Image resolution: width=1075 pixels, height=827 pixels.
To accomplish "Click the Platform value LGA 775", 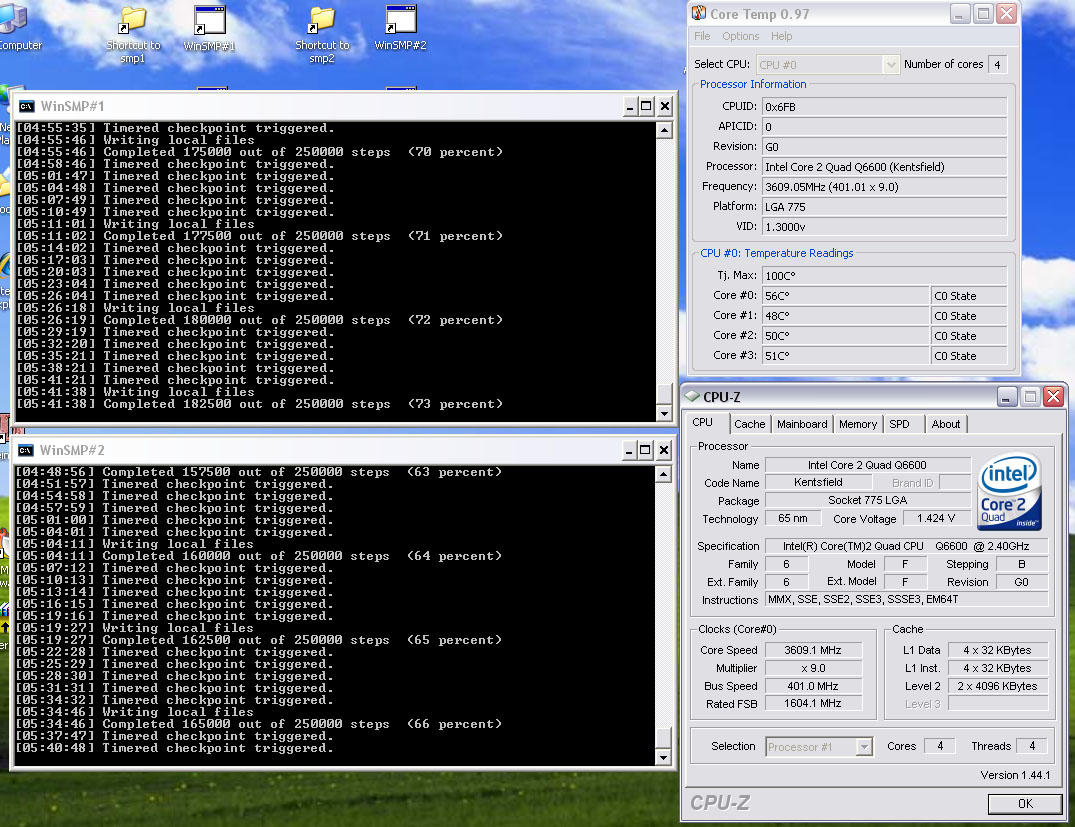I will click(x=884, y=206).
